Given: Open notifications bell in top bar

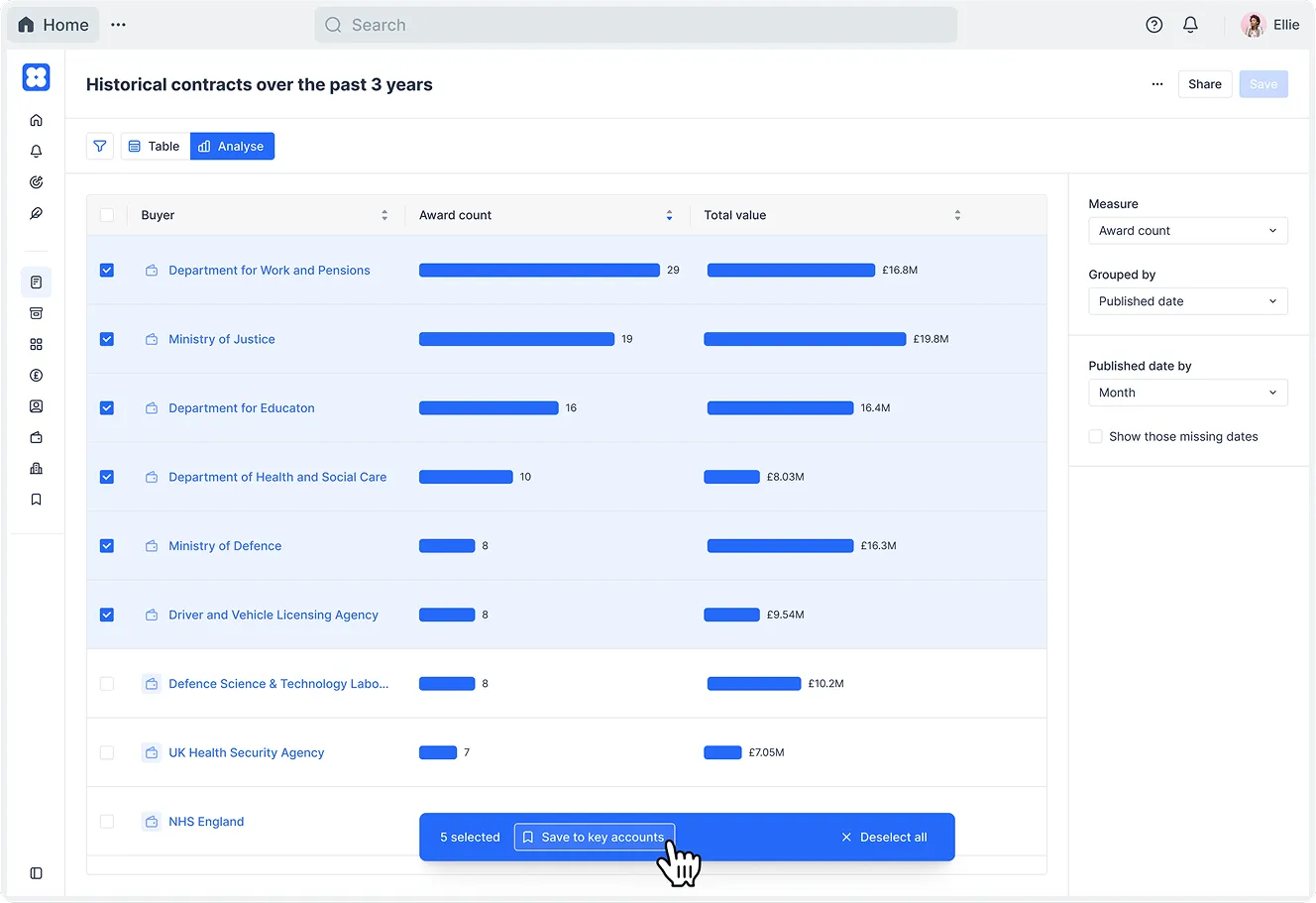Looking at the screenshot, I should coord(1191,25).
